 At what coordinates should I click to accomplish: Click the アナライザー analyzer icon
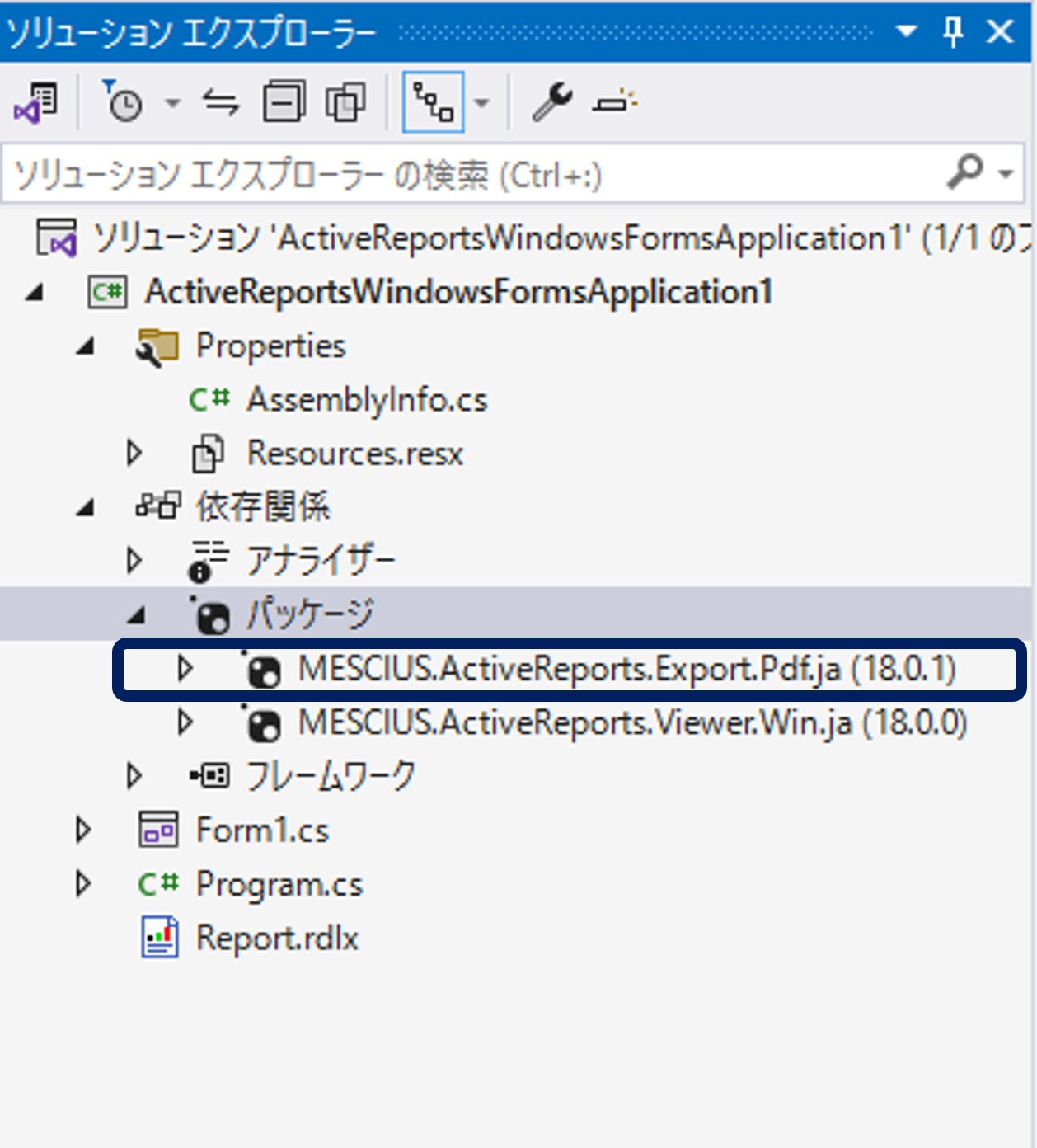pos(208,561)
